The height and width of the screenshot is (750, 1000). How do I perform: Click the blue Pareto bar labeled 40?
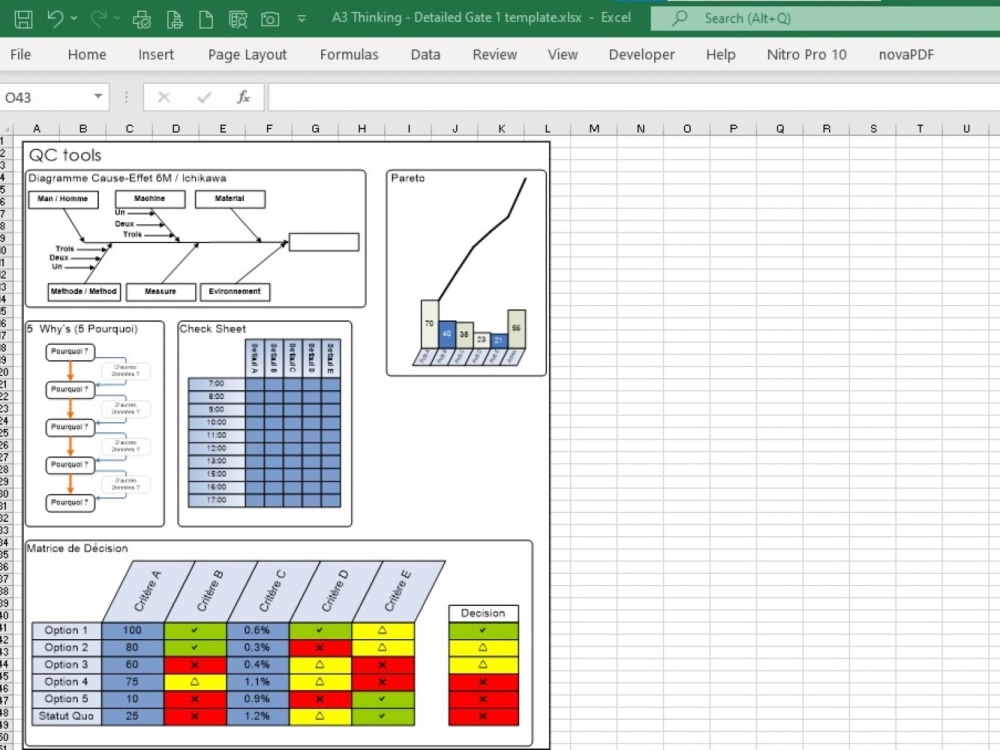click(447, 334)
